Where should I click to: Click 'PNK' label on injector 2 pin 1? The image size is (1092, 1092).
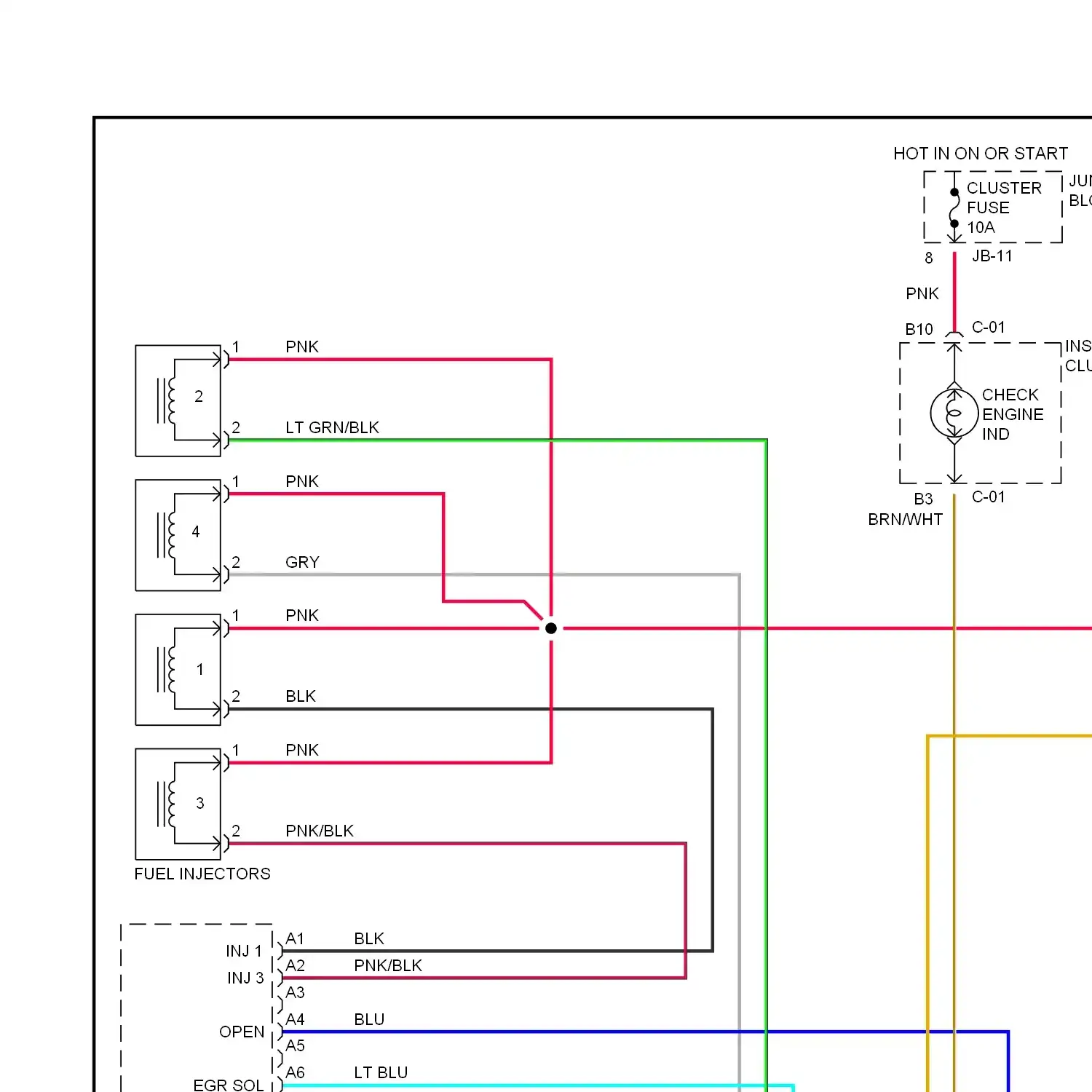(302, 347)
